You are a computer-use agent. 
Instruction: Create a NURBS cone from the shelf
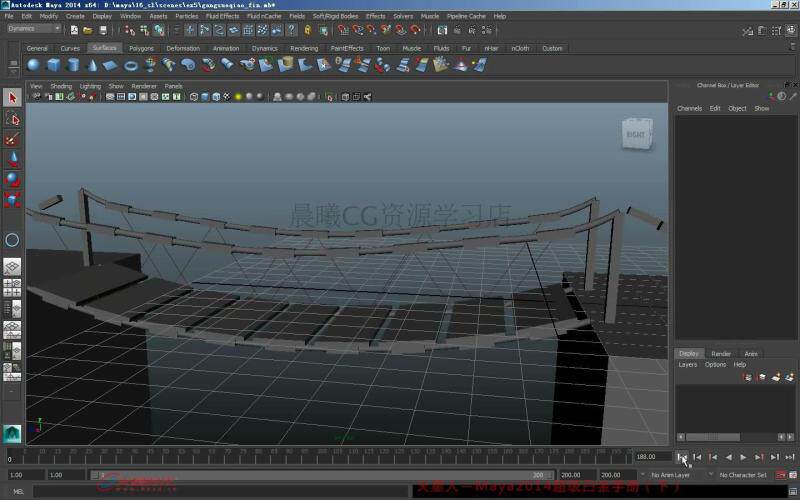92,65
